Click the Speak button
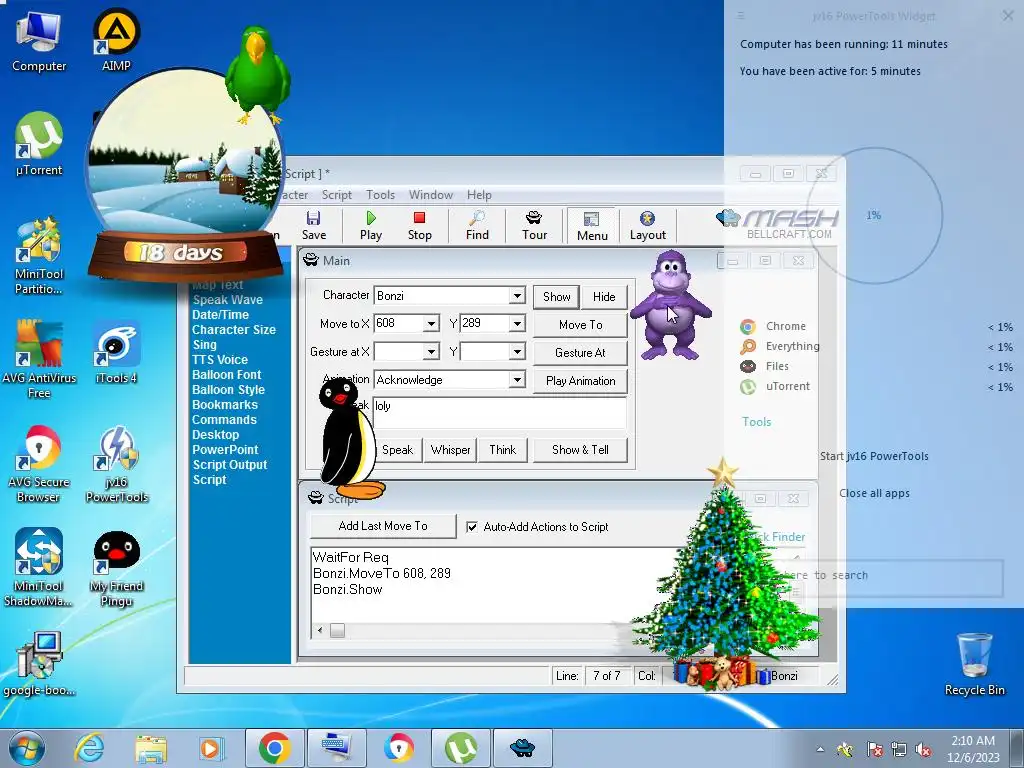 click(x=397, y=450)
